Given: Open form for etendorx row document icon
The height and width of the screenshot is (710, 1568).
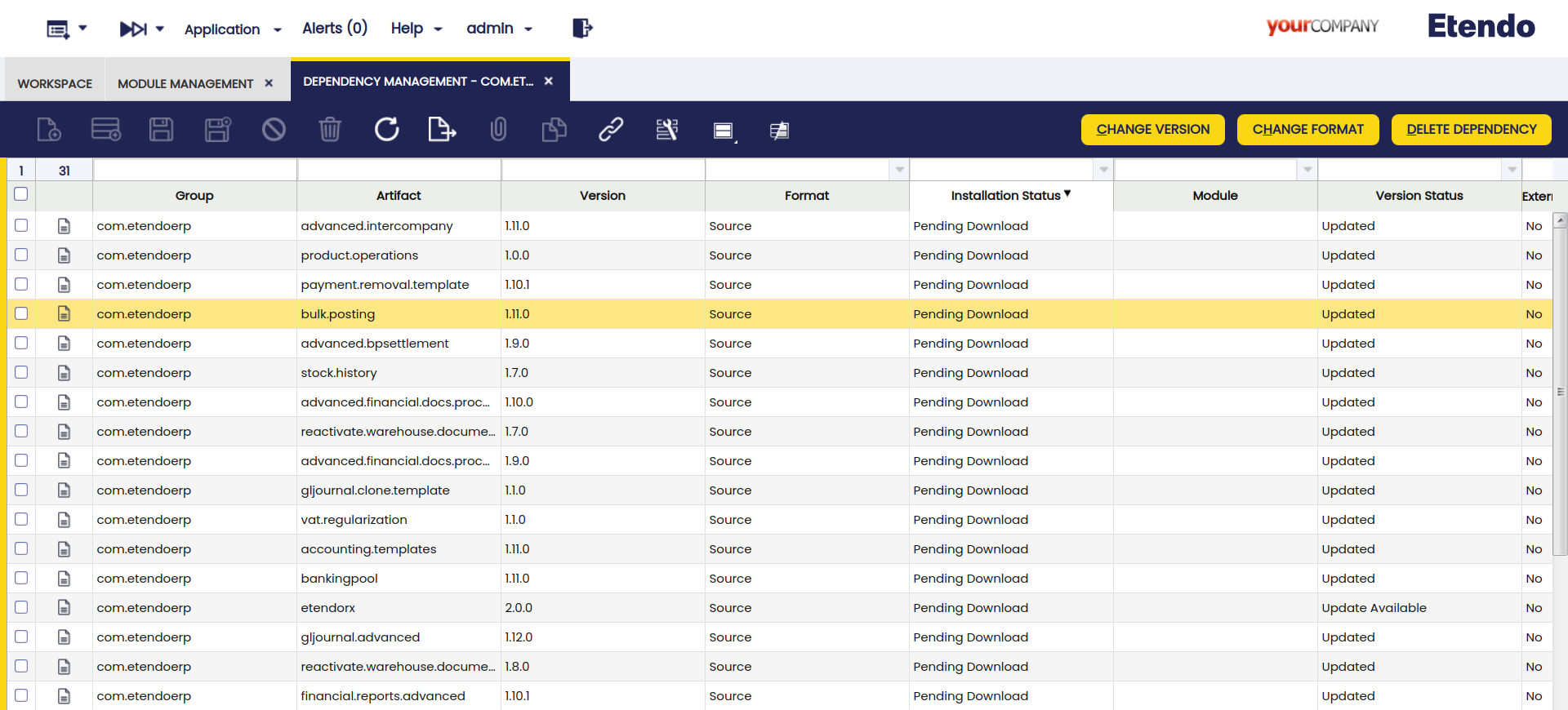Looking at the screenshot, I should [64, 608].
